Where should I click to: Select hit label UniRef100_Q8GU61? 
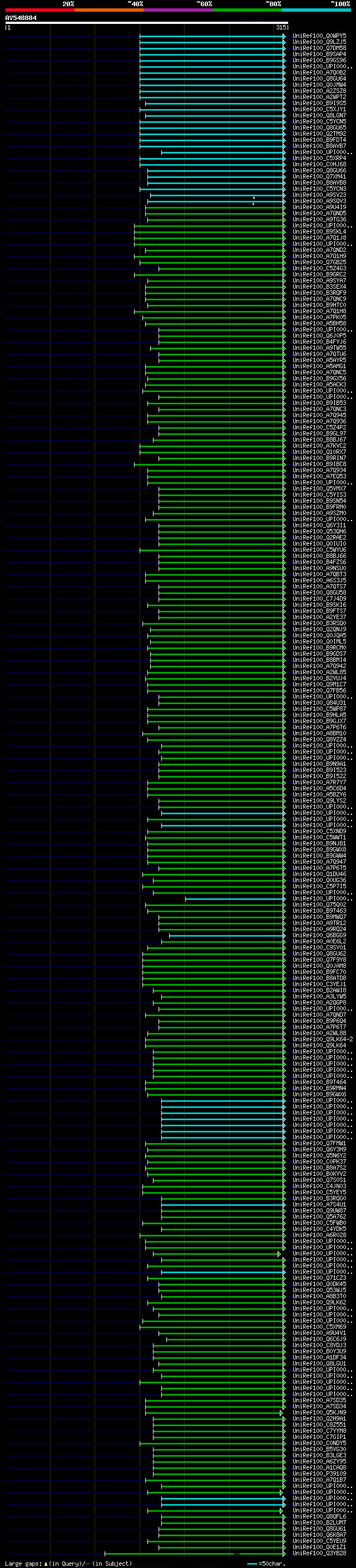tap(319, 1529)
